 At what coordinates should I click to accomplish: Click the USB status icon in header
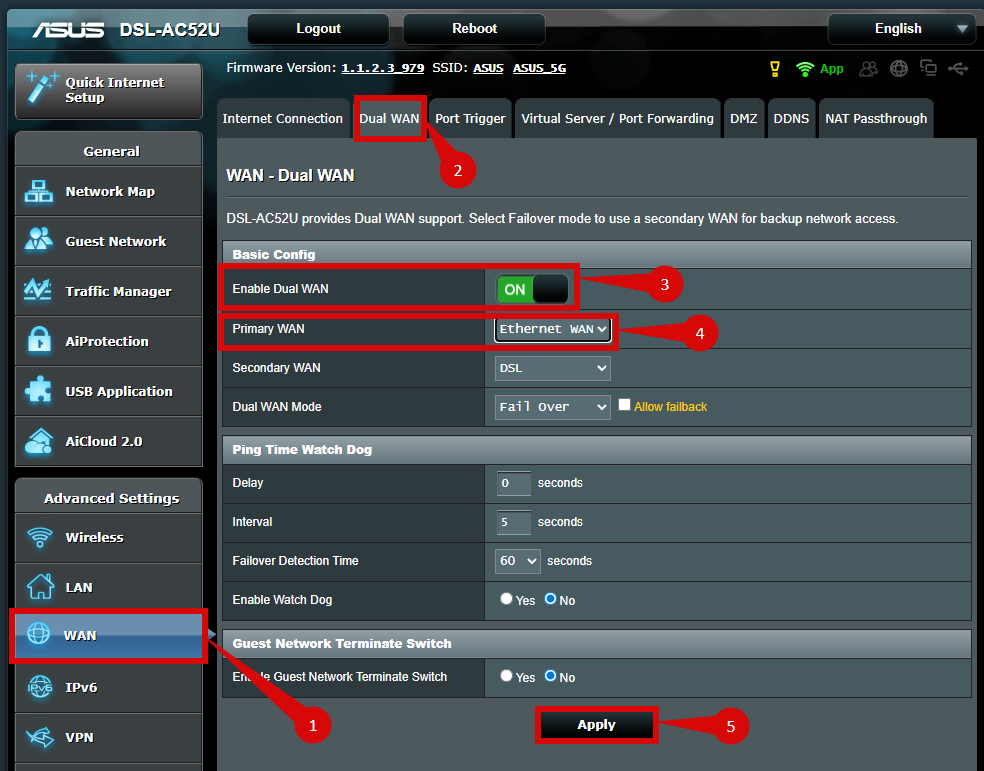(x=958, y=69)
